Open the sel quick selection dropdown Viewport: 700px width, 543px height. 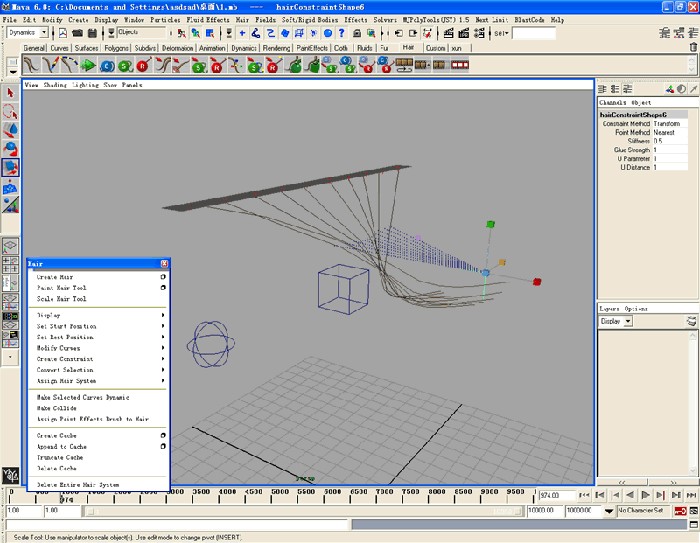(501, 33)
